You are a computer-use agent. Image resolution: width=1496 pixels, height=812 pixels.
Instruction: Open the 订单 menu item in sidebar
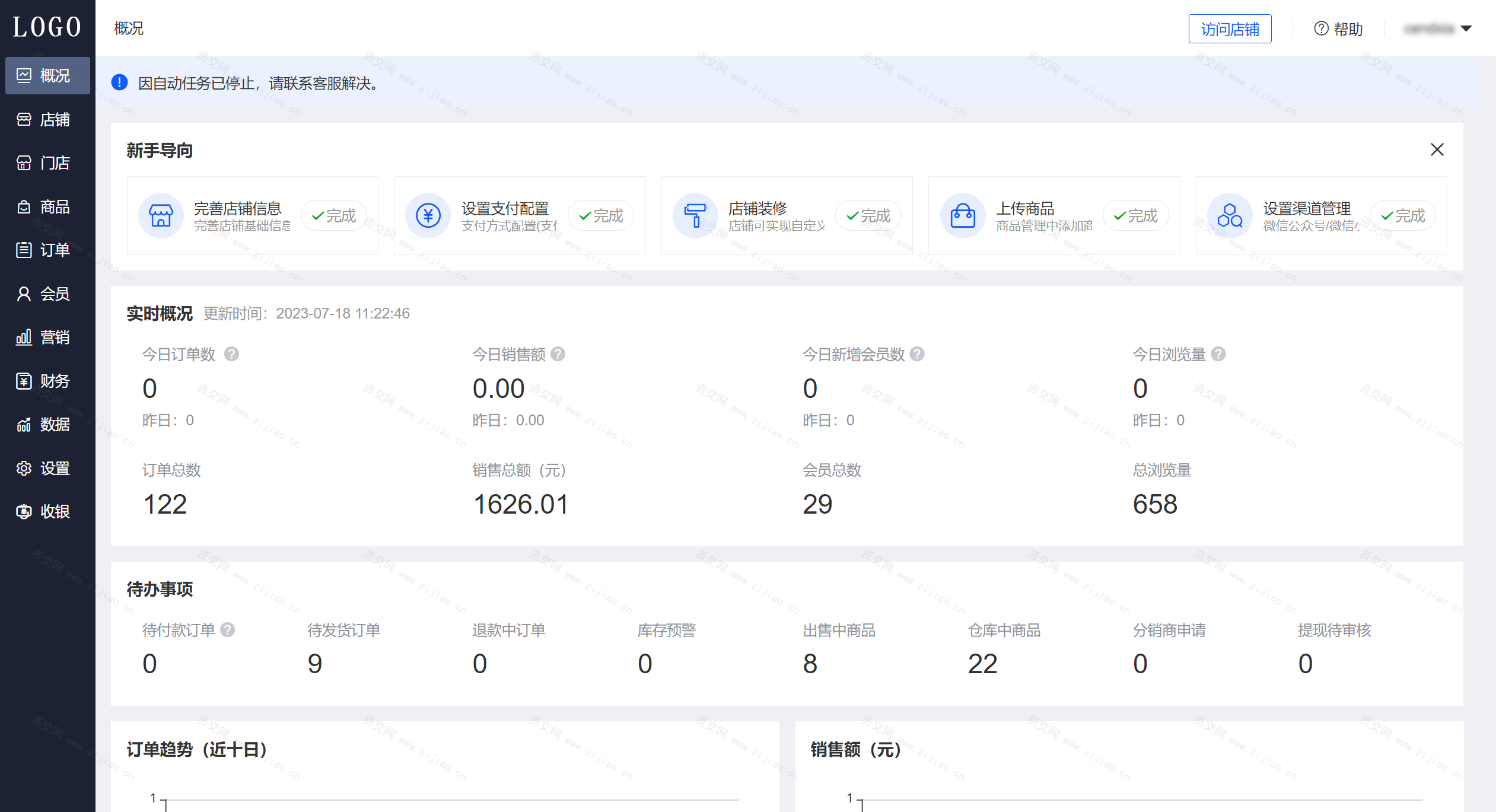click(47, 250)
